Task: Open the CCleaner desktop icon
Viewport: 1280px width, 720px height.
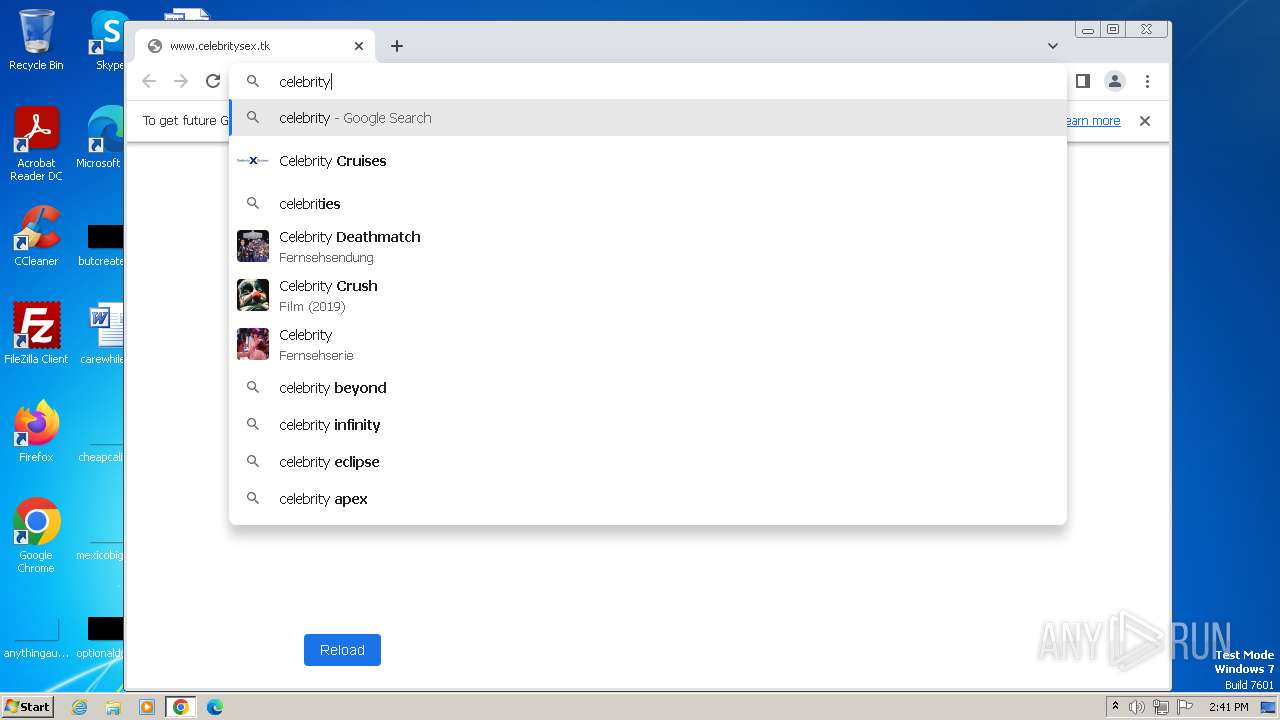Action: click(36, 237)
